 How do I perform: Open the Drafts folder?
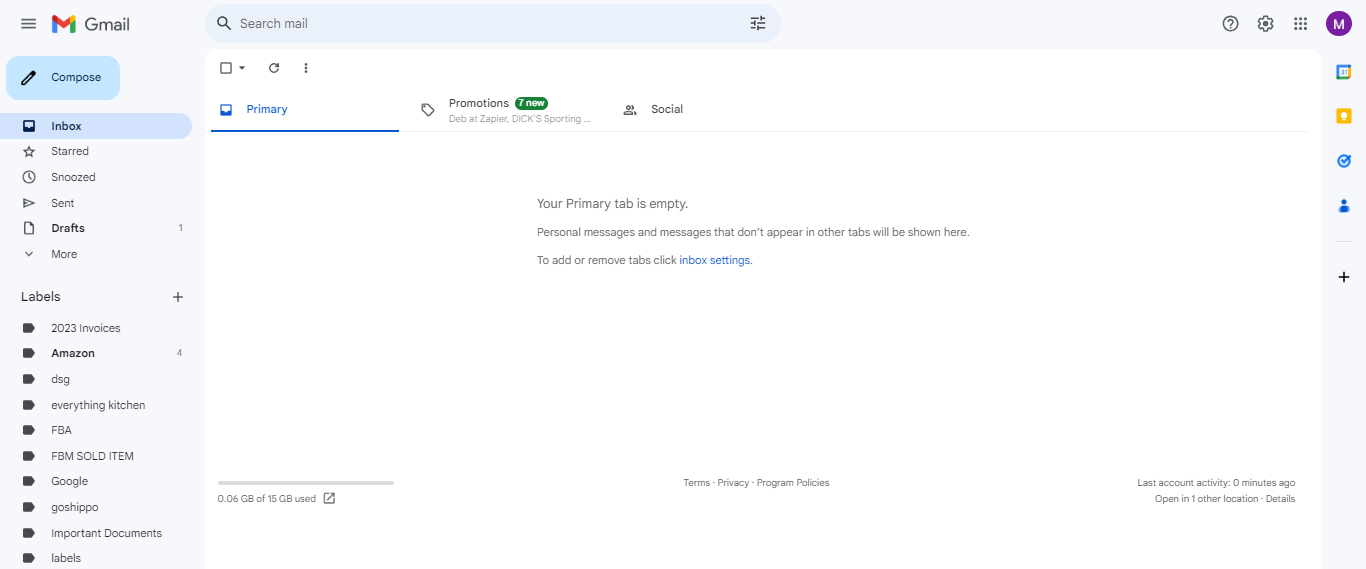pos(96,228)
